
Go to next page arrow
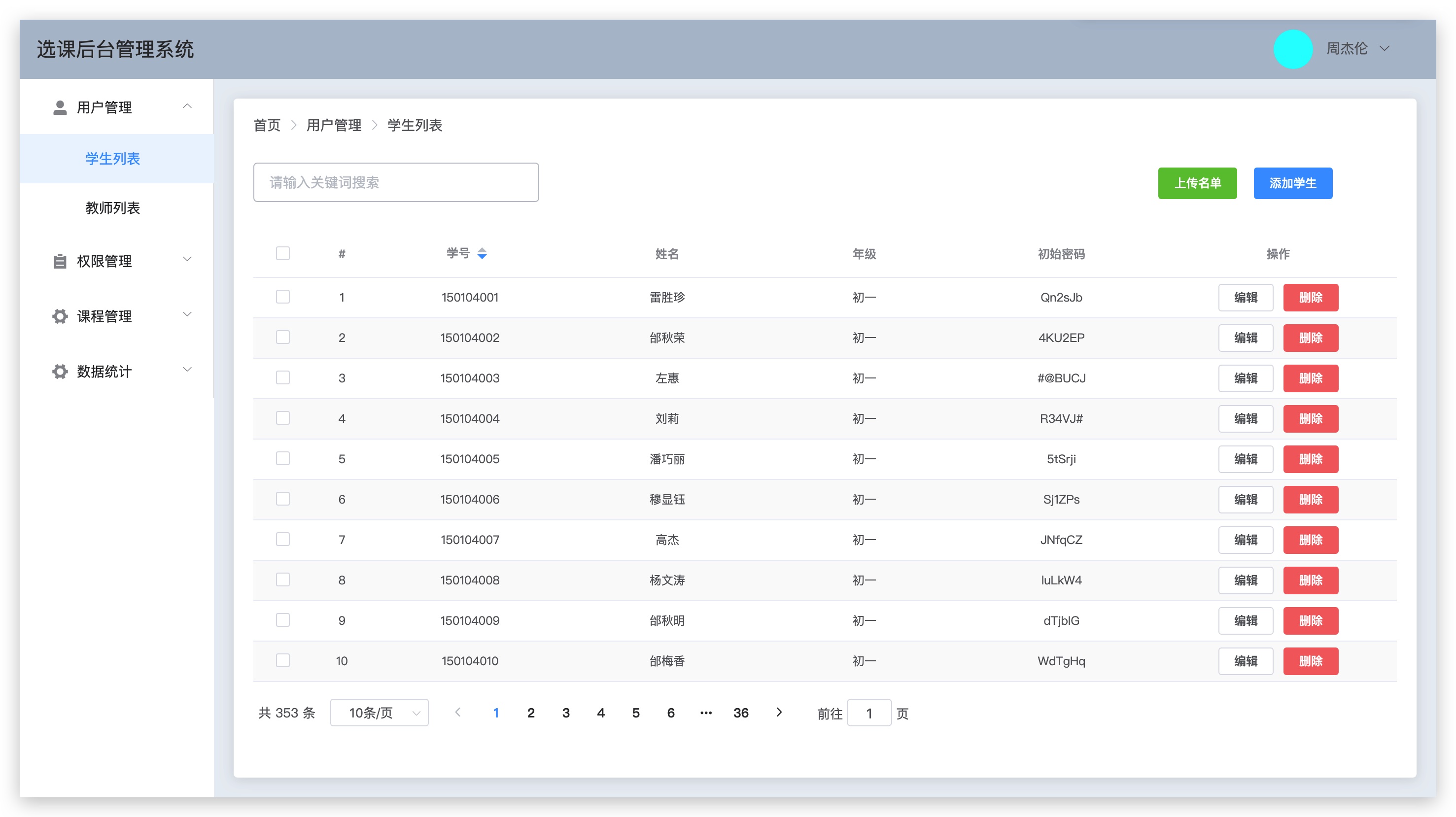(x=779, y=713)
